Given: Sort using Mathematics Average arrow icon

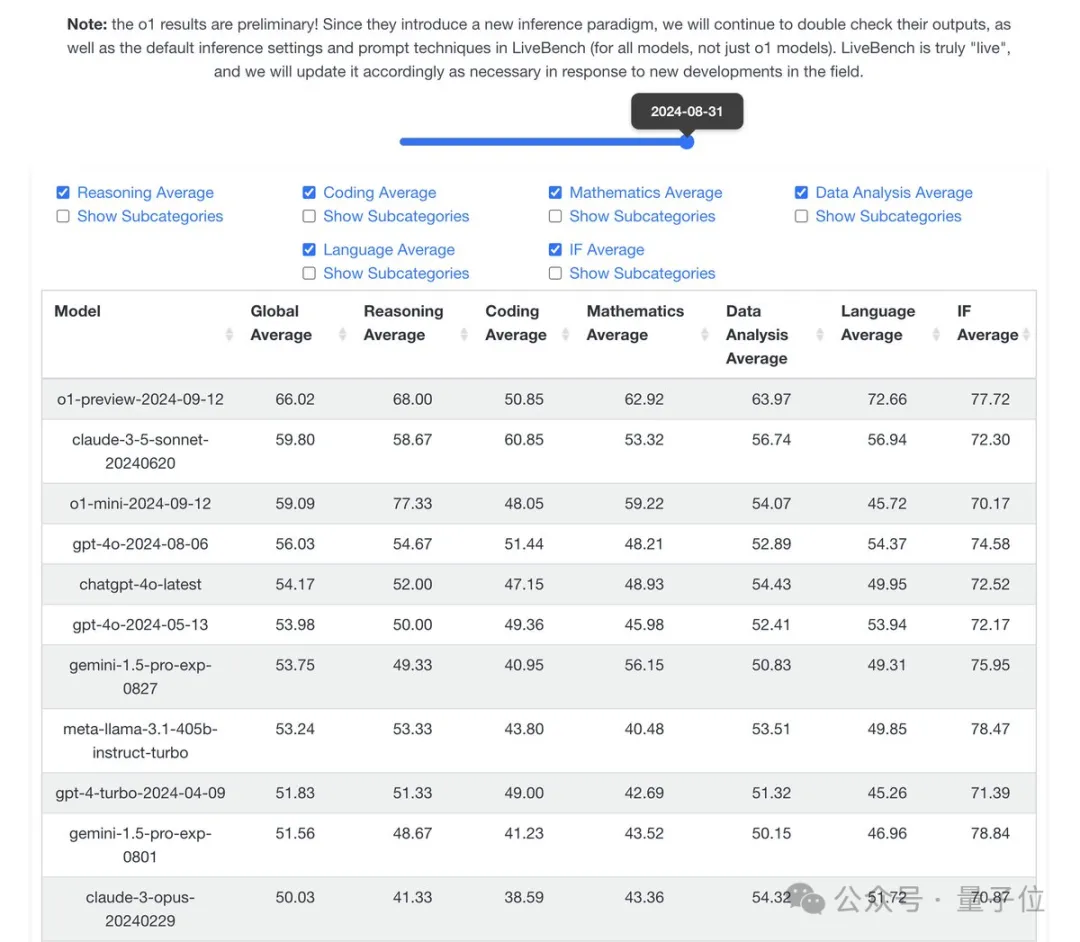Looking at the screenshot, I should pos(705,335).
